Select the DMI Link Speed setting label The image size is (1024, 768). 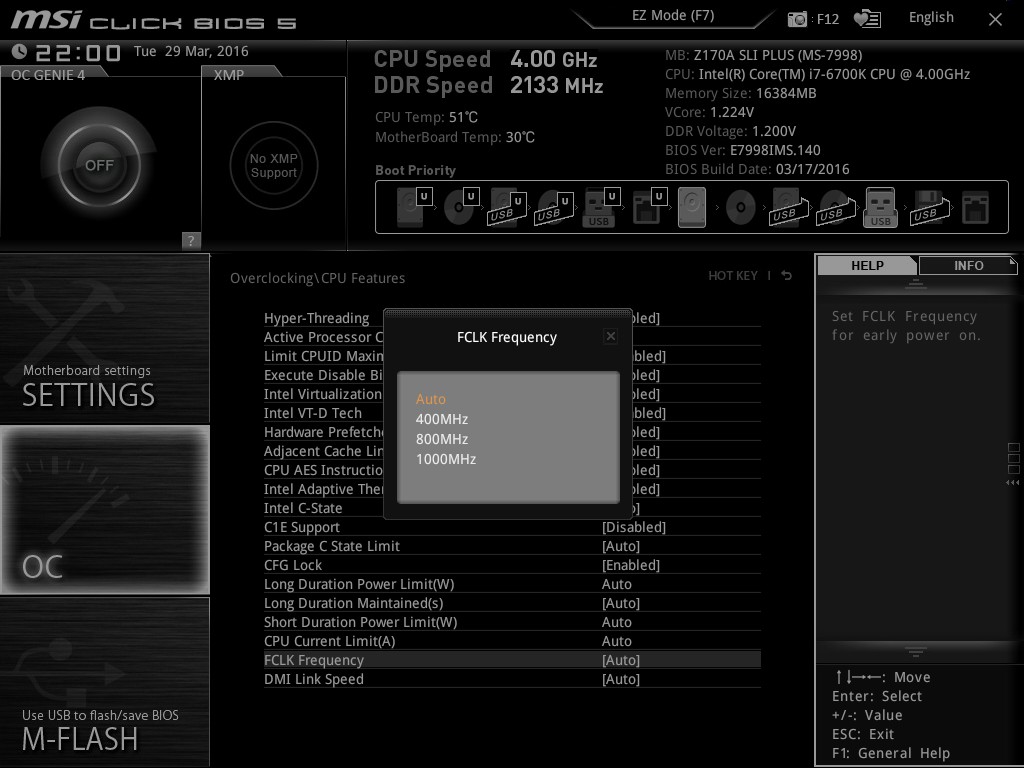[313, 679]
